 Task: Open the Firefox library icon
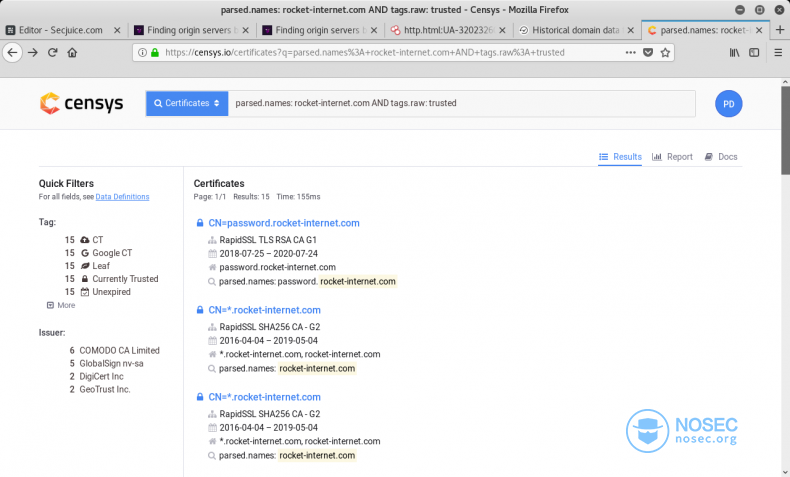point(735,52)
